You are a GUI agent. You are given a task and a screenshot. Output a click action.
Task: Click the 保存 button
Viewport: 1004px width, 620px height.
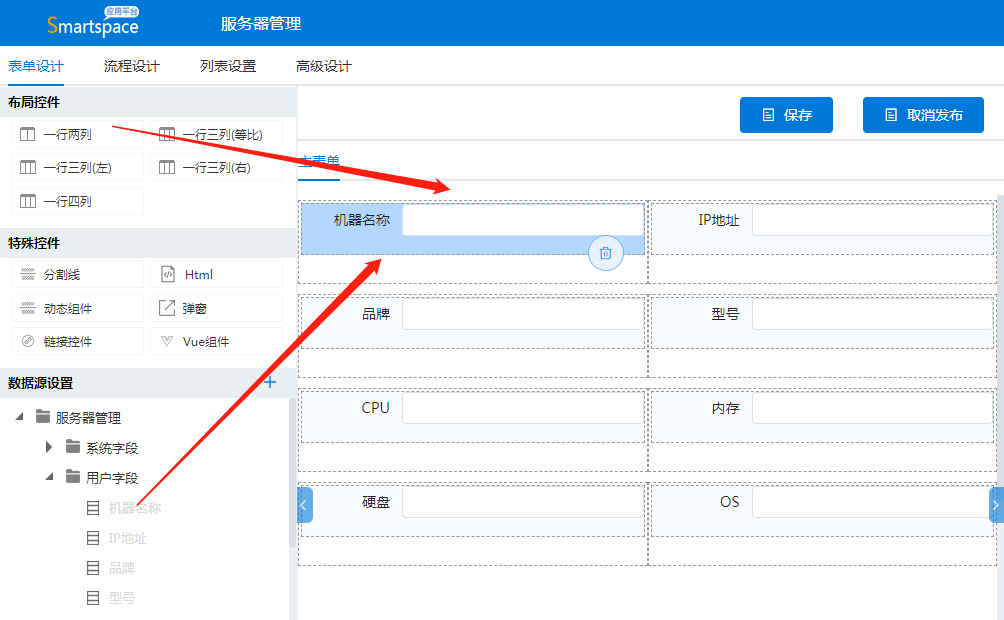tap(786, 115)
